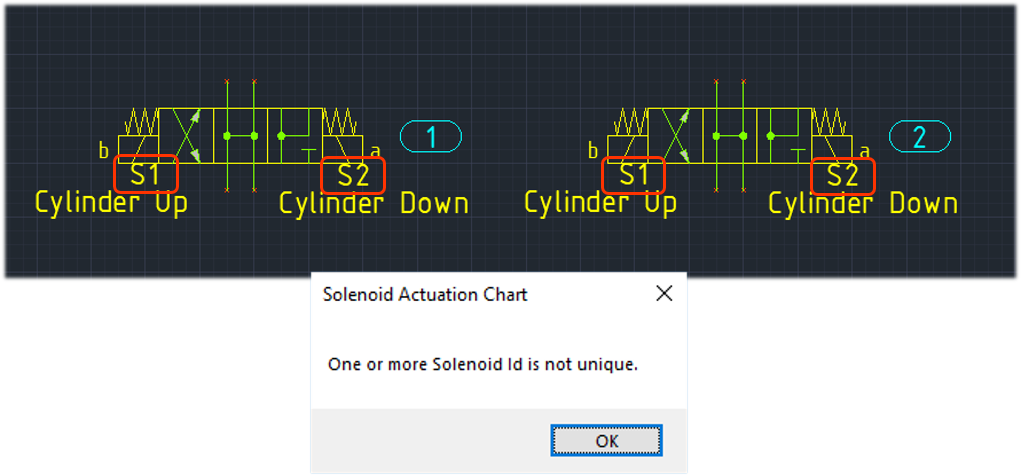Image resolution: width=1021 pixels, height=475 pixels.
Task: Select the Cylinder Down text under valve 2
Action: 863,203
